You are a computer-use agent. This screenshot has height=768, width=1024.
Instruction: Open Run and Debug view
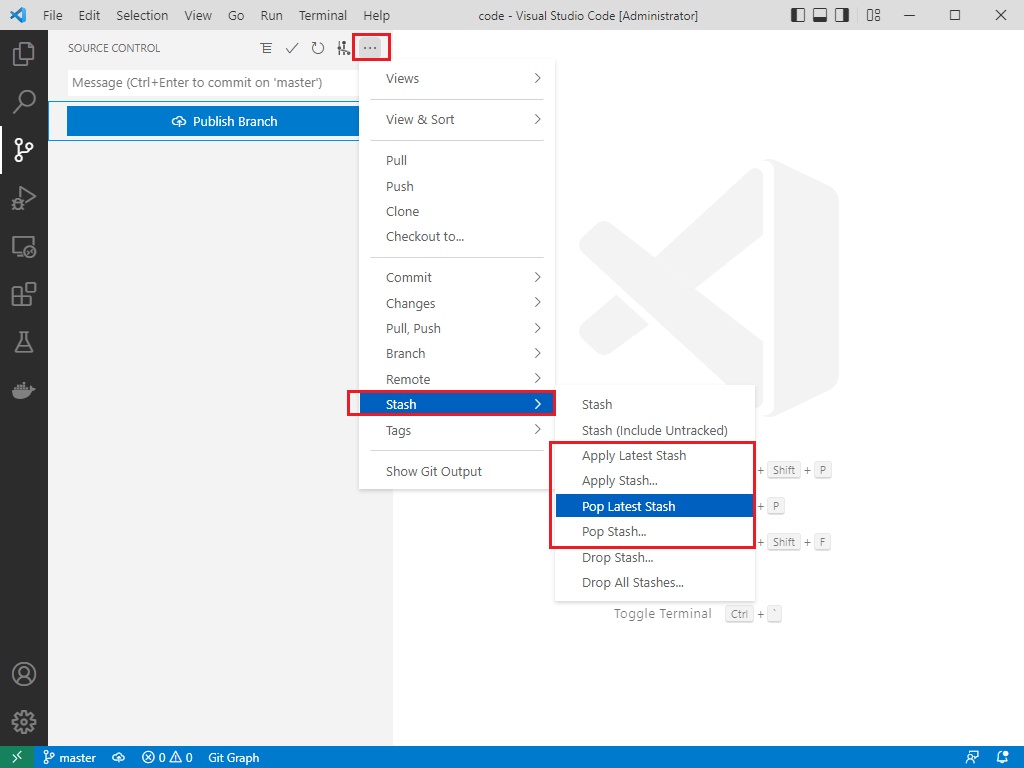(x=24, y=198)
